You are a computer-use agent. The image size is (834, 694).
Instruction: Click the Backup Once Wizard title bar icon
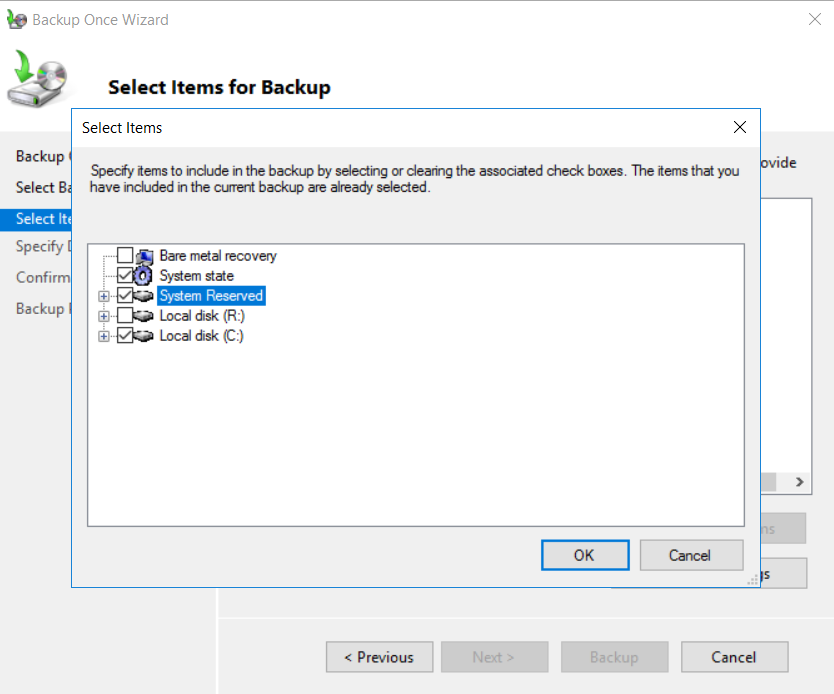17,19
